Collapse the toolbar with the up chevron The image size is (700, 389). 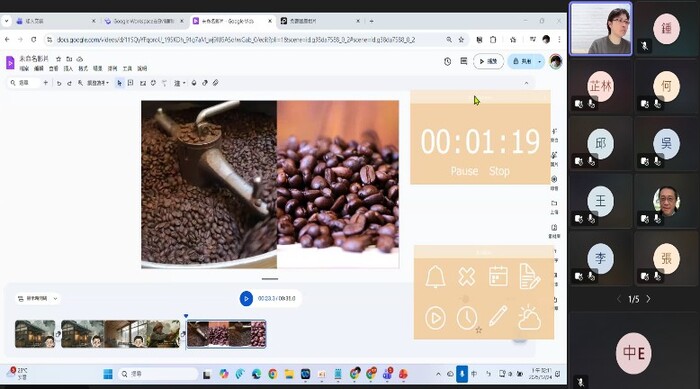click(x=526, y=83)
